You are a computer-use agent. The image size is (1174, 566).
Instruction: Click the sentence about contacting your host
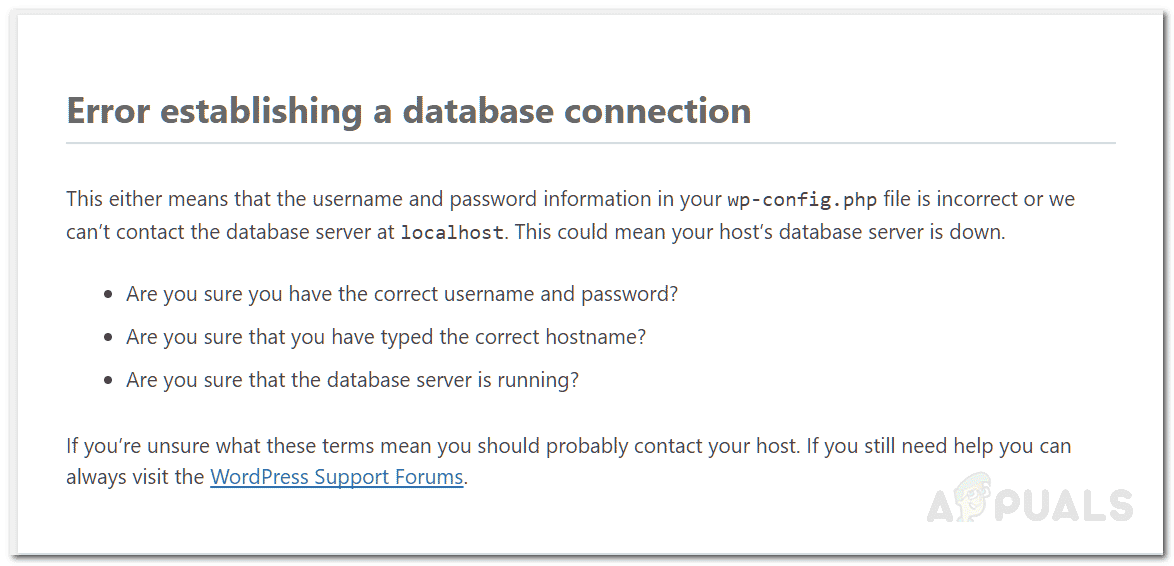(x=425, y=446)
